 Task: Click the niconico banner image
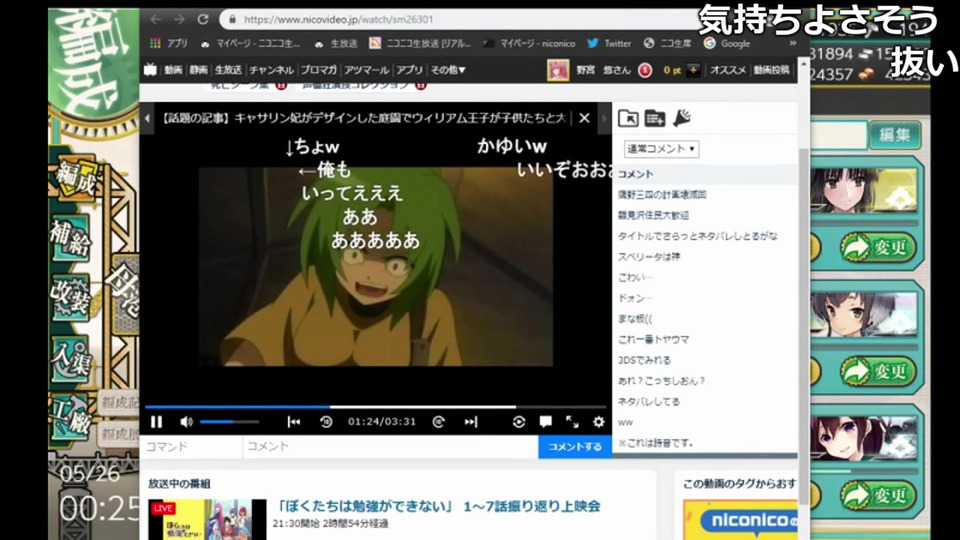pos(740,520)
